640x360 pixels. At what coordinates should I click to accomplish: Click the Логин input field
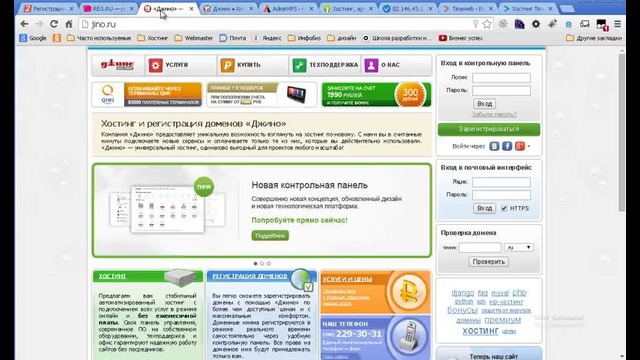(501, 78)
